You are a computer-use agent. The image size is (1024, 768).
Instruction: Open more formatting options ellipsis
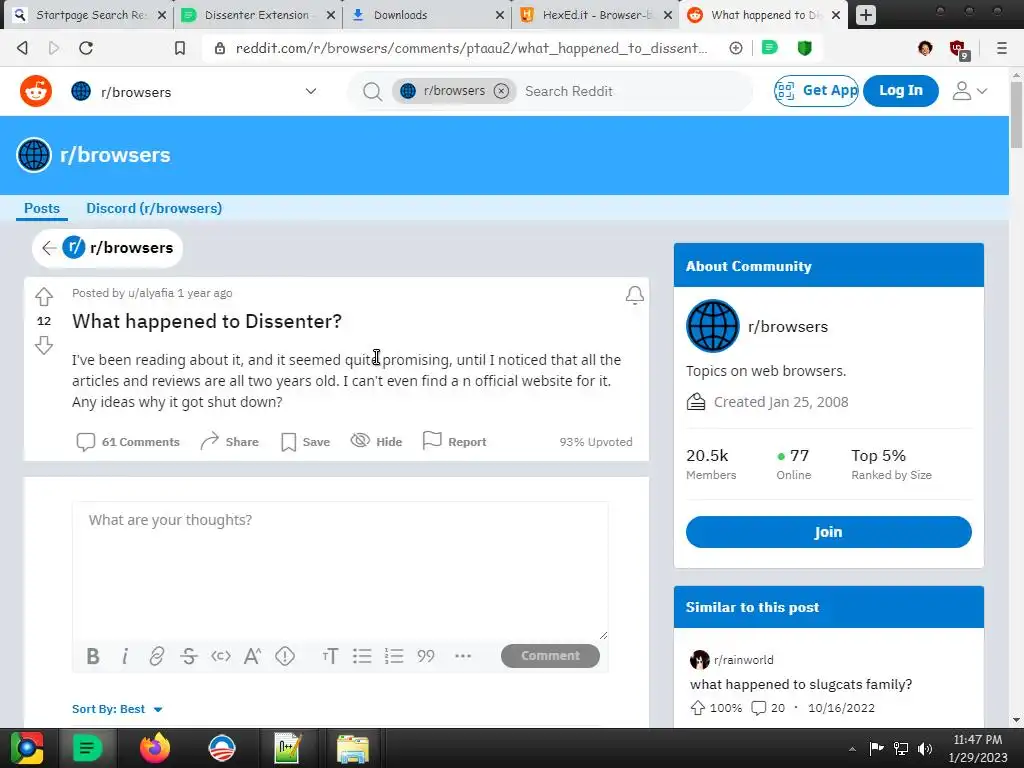pyautogui.click(x=462, y=656)
